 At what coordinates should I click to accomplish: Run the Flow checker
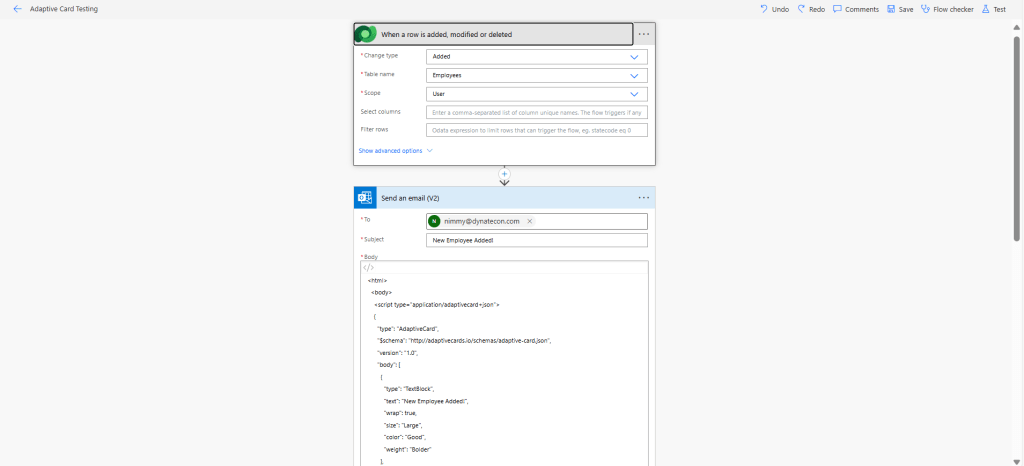click(x=926, y=9)
